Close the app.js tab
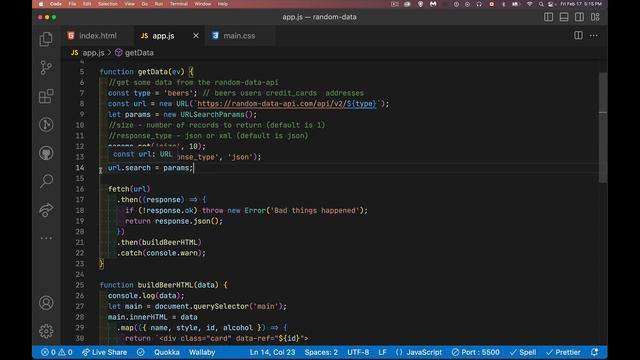 pos(196,36)
